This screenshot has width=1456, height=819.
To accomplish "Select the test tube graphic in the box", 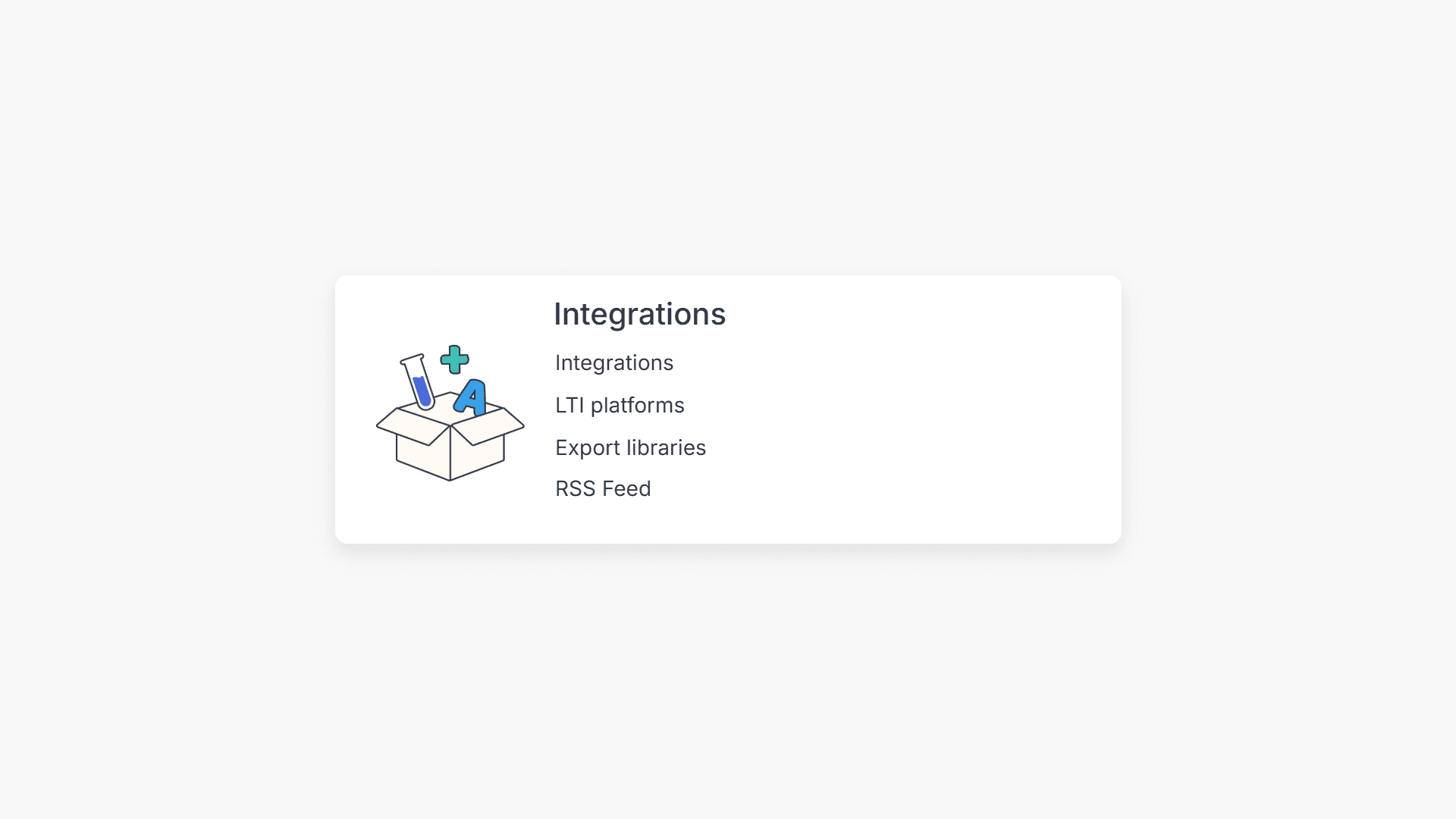I will [x=418, y=379].
